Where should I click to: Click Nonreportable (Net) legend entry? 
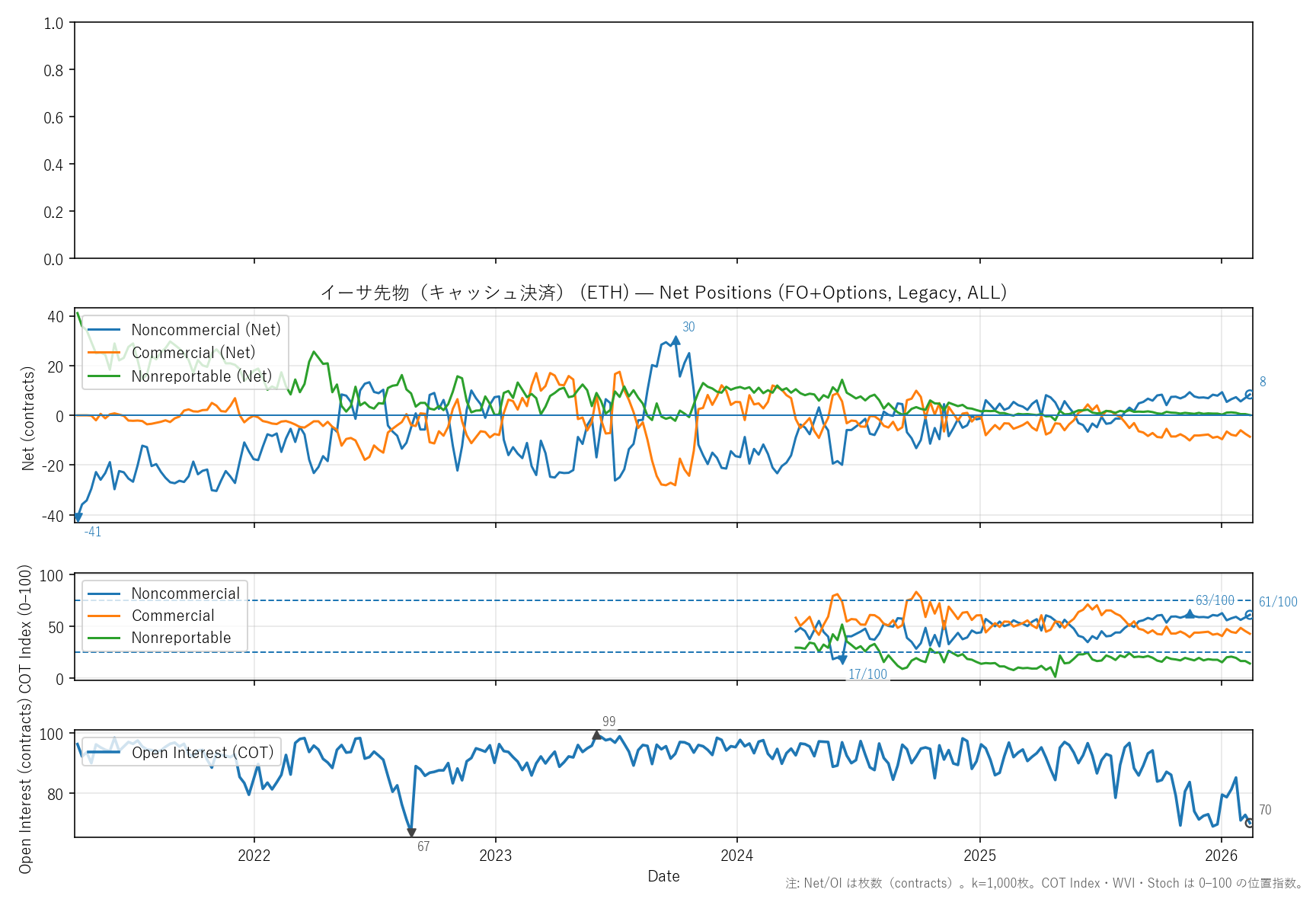point(201,376)
